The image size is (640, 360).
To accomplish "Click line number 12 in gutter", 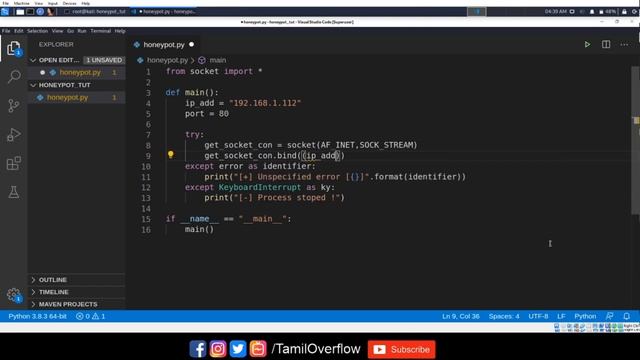I will [146, 187].
